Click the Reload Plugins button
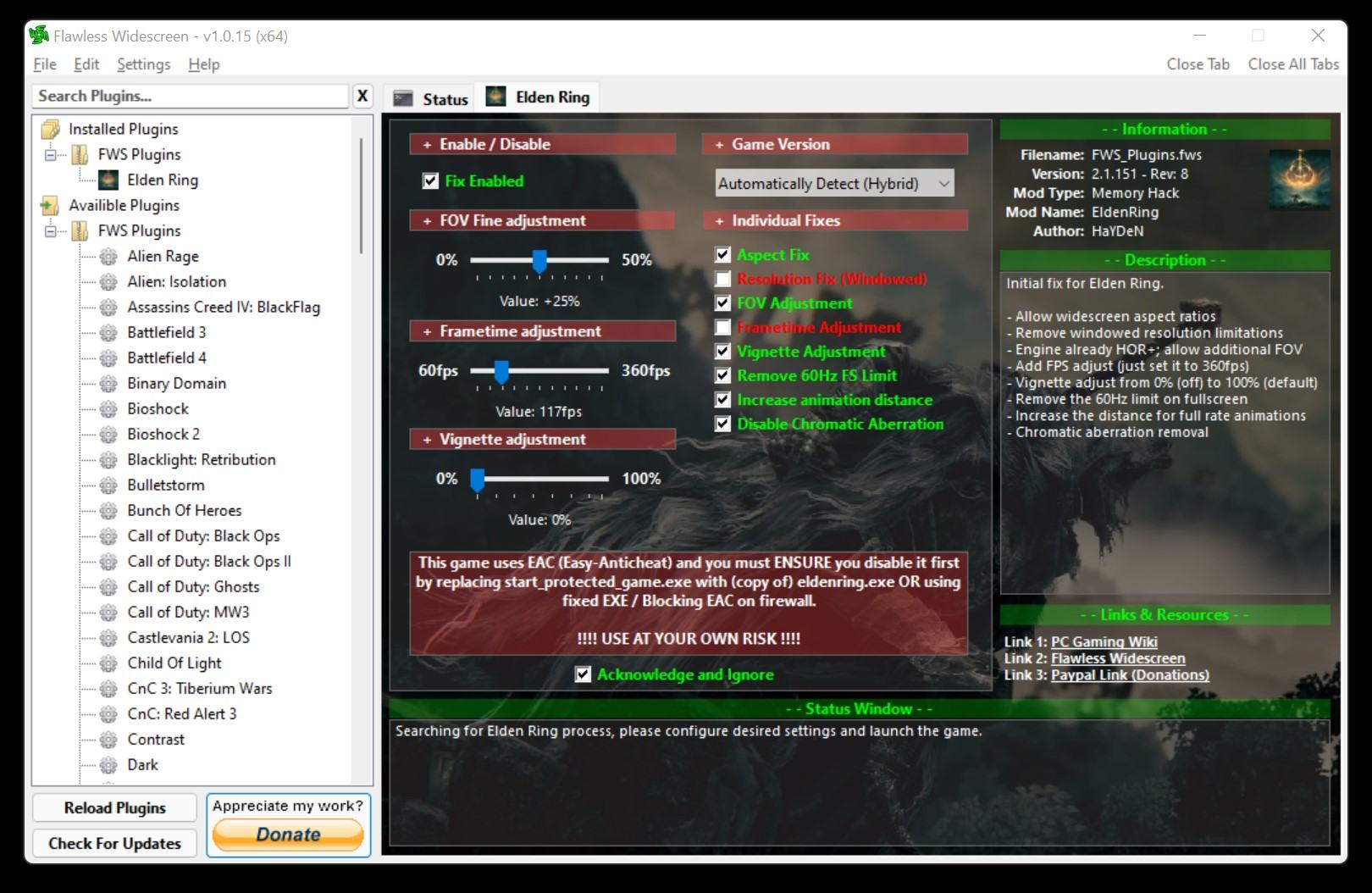1372x893 pixels. (114, 807)
